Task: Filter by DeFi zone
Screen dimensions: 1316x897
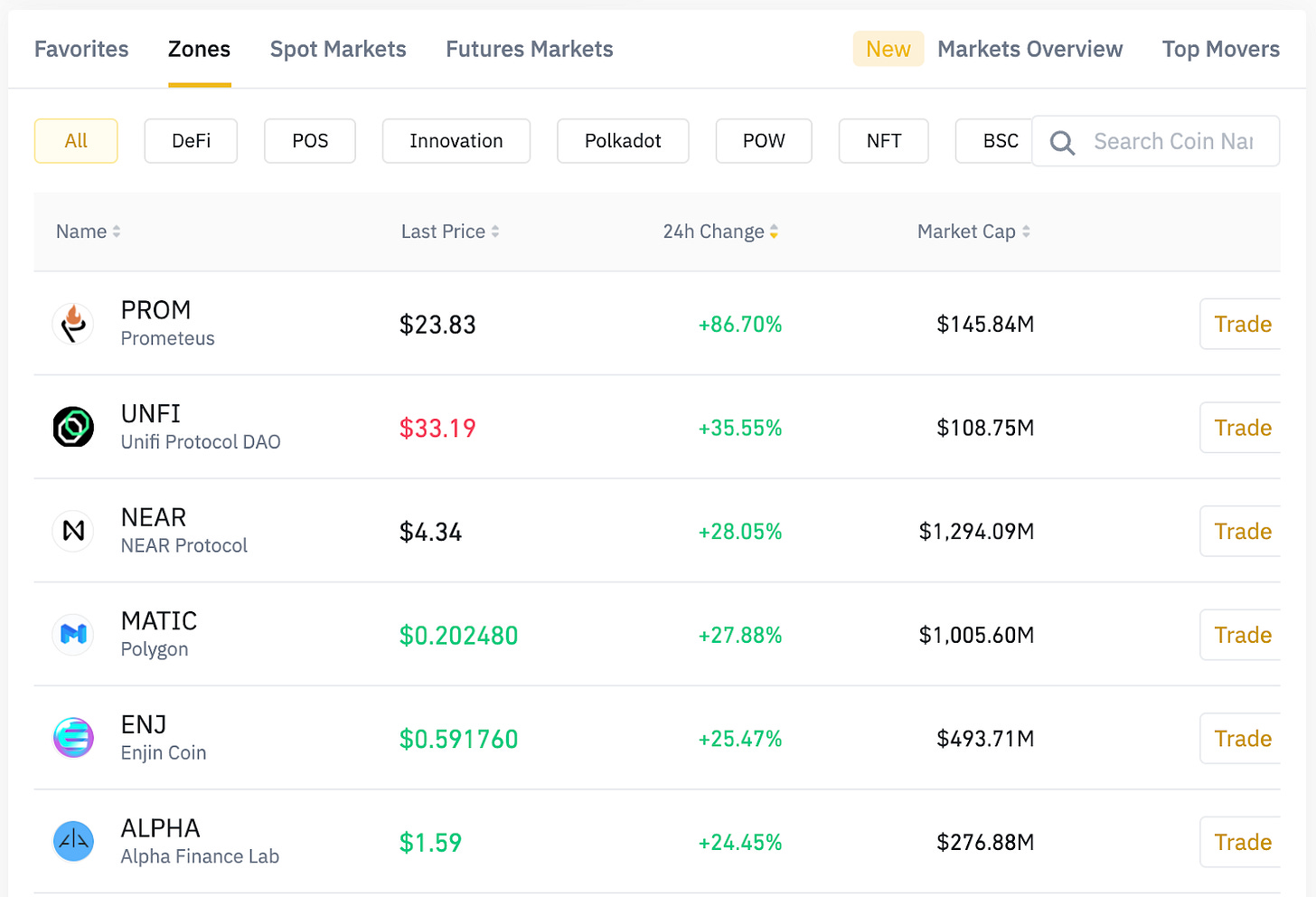Action: click(191, 141)
